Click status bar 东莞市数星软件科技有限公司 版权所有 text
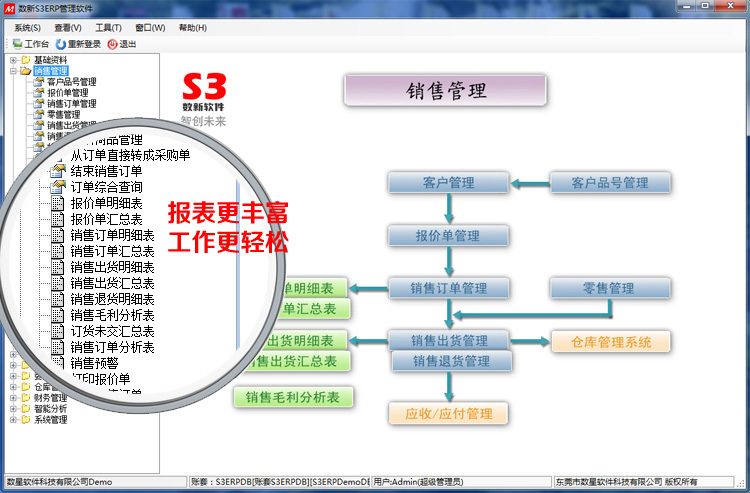 (x=626, y=482)
